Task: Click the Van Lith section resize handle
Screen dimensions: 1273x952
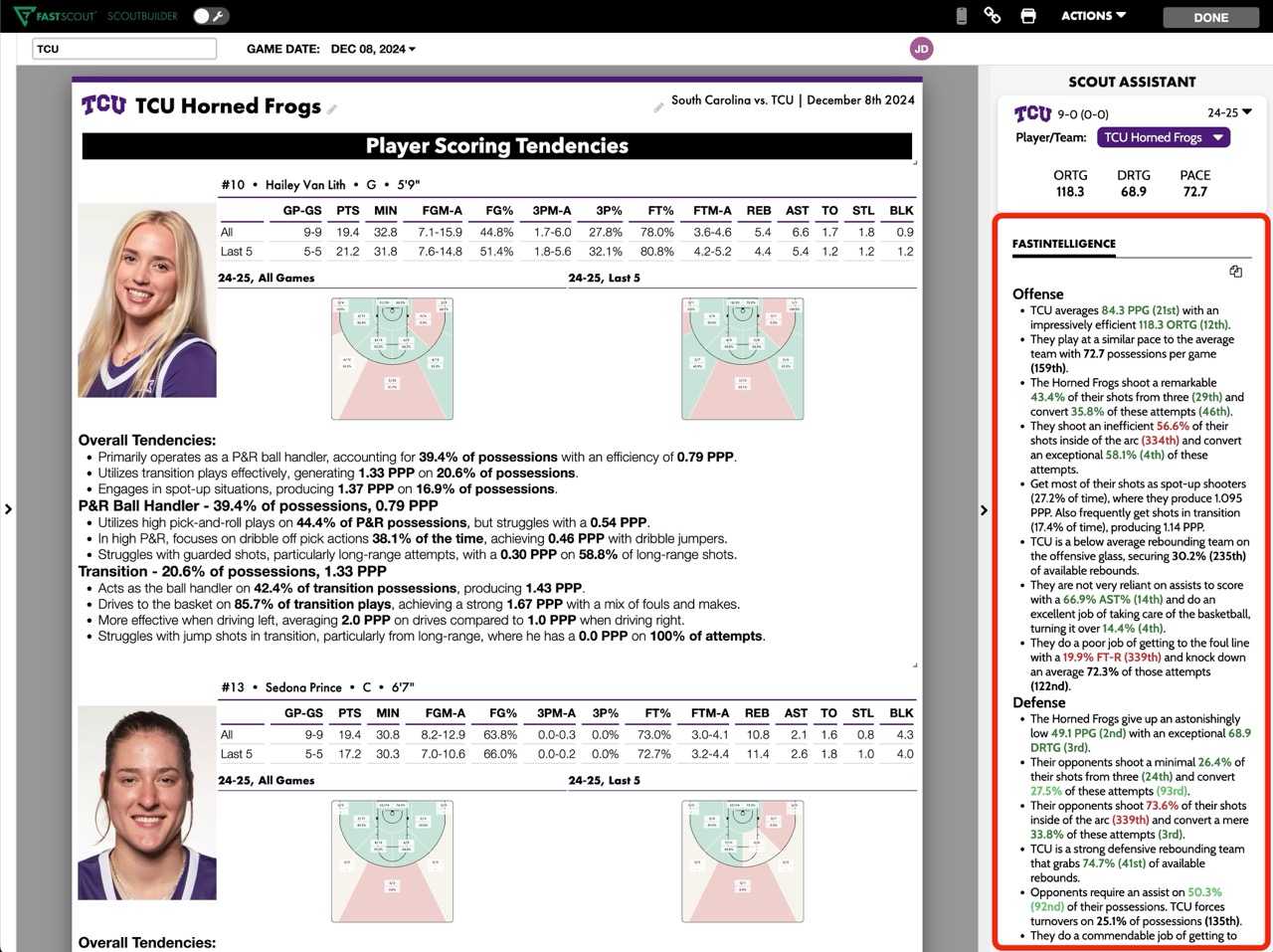Action: (x=914, y=664)
